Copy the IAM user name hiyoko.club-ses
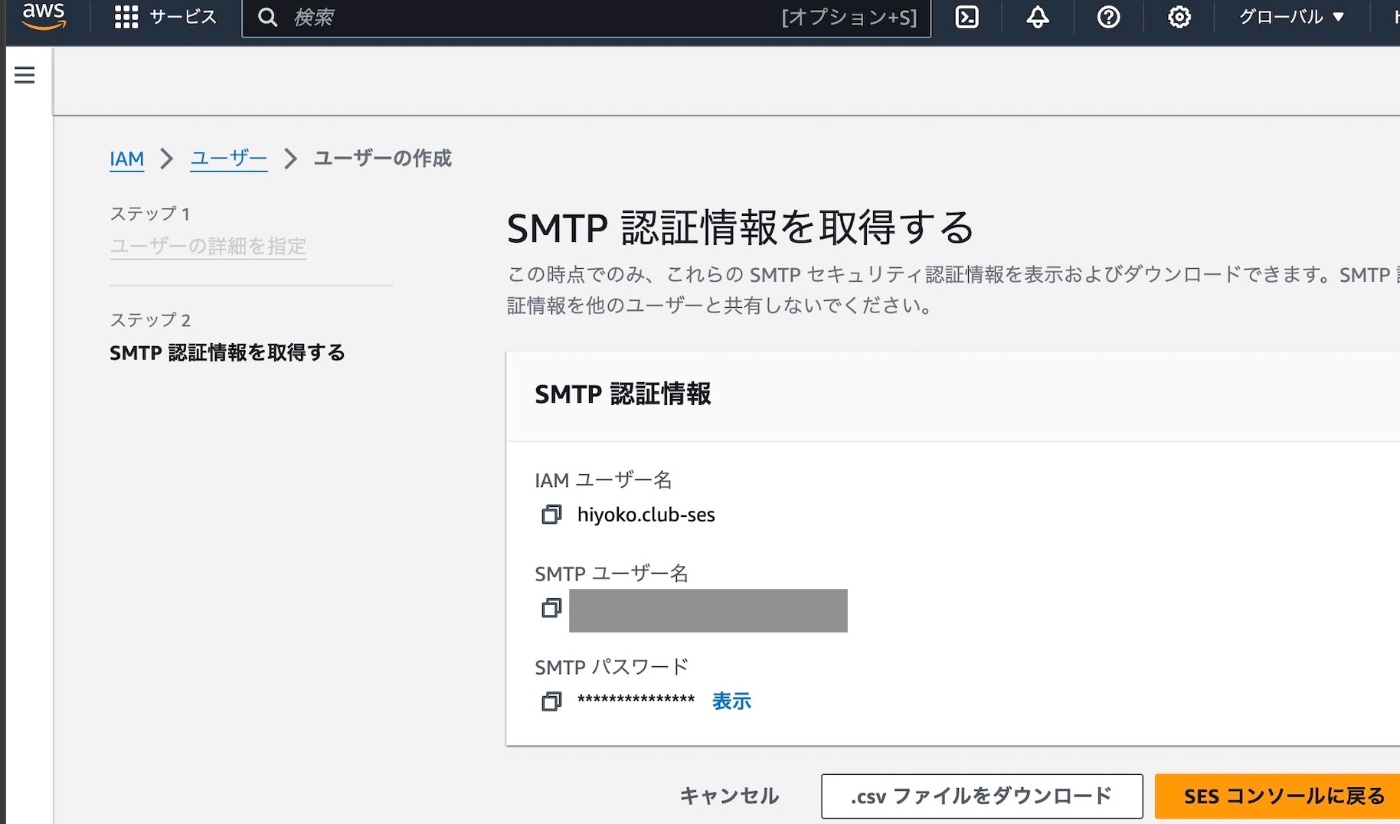 [551, 515]
